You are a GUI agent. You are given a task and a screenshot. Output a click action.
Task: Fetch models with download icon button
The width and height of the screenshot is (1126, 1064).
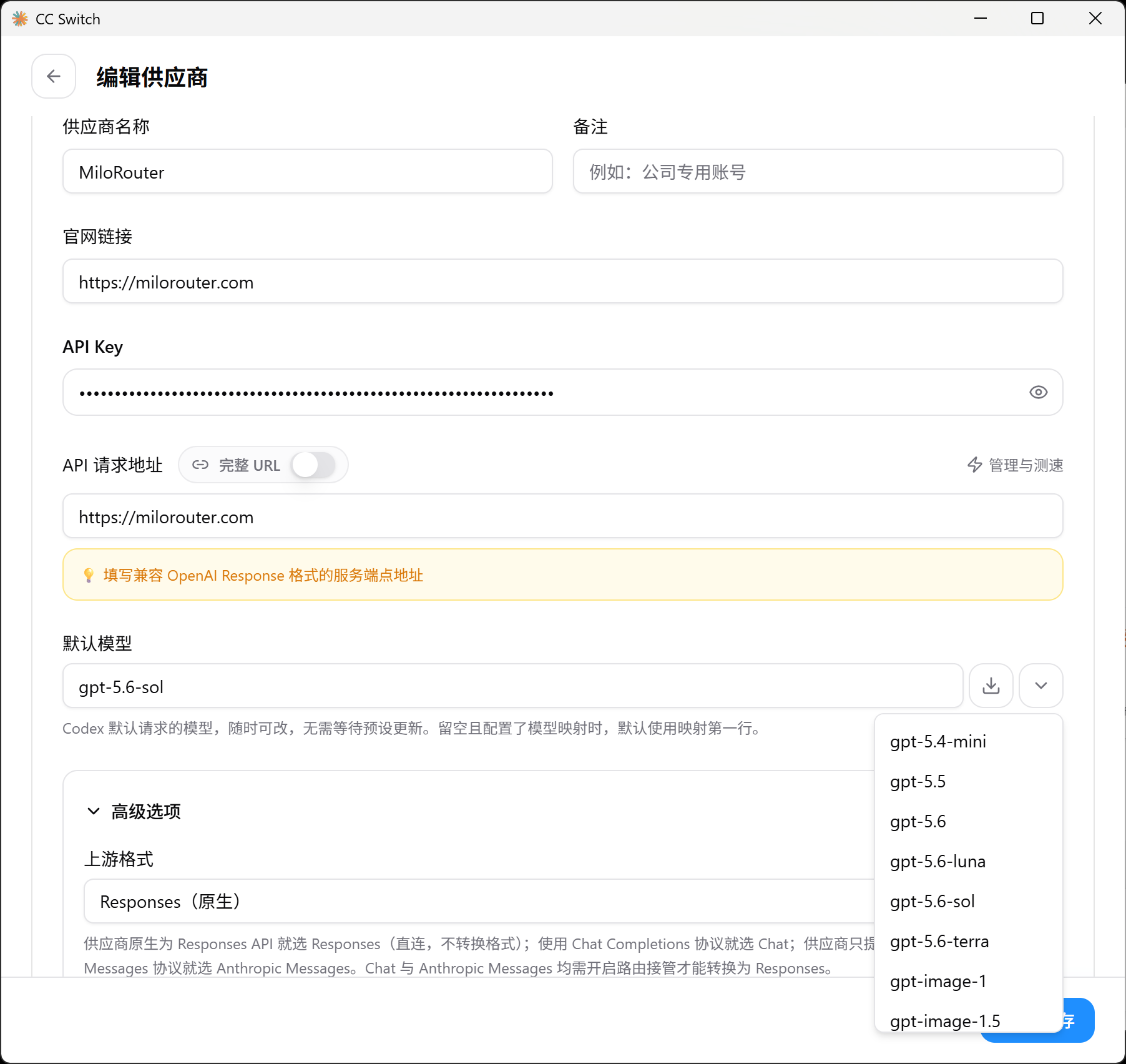point(991,686)
